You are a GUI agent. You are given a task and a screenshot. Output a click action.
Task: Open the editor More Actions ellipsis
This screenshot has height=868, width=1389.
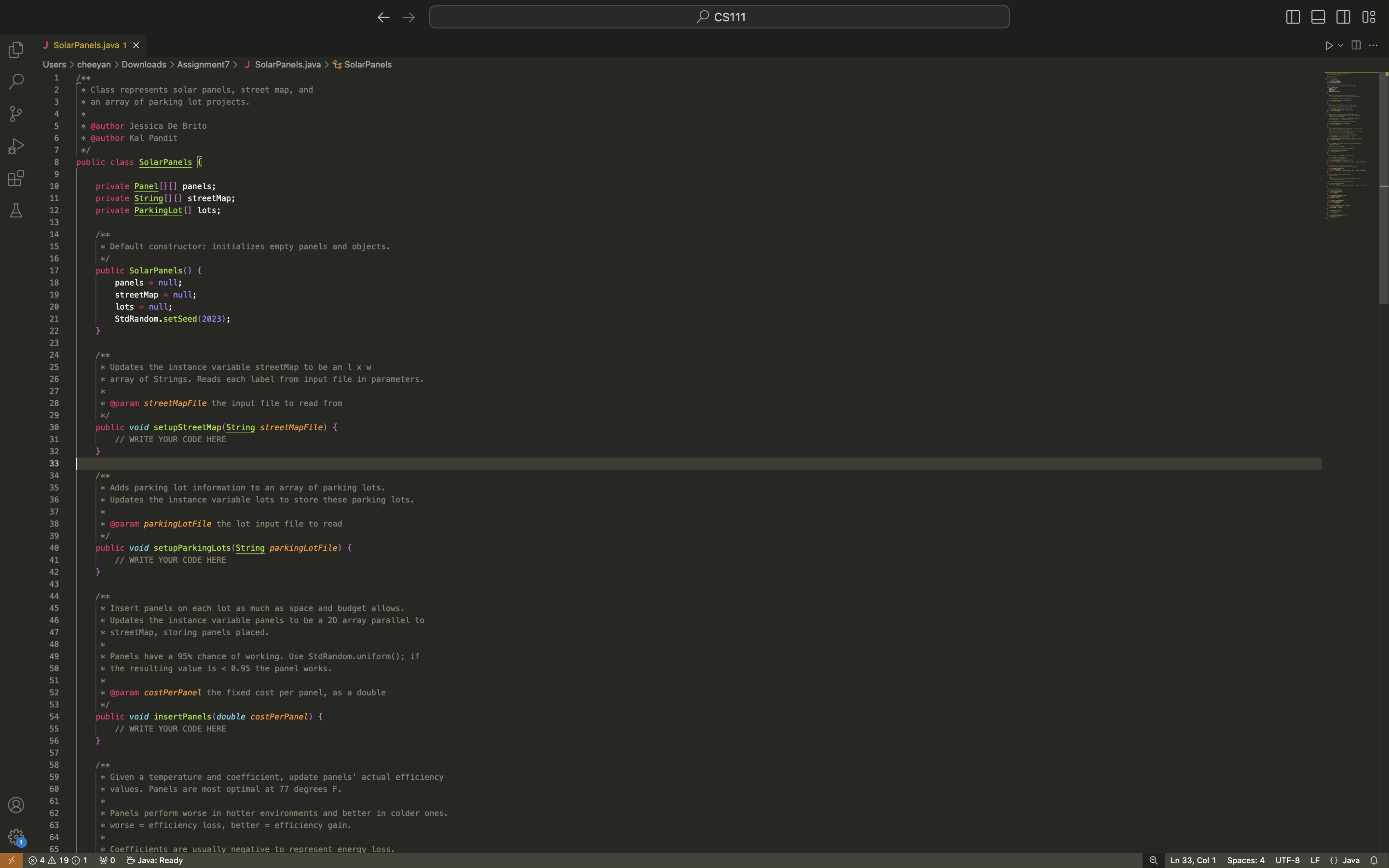[x=1373, y=45]
